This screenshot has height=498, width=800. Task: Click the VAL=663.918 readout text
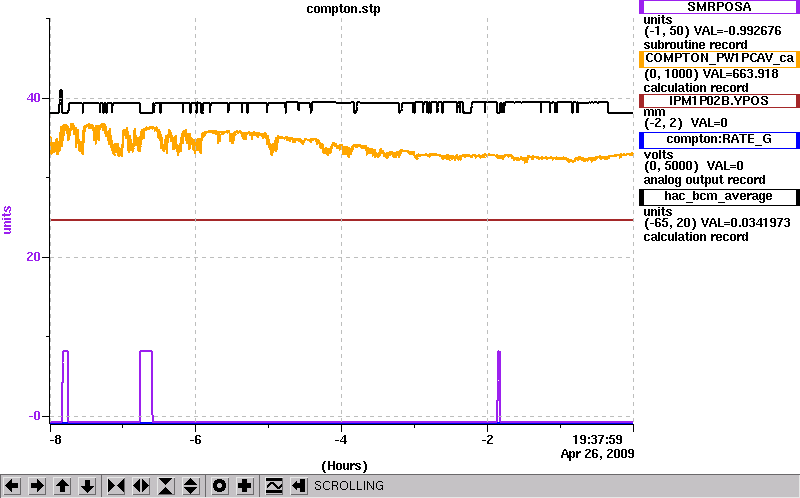pos(741,74)
